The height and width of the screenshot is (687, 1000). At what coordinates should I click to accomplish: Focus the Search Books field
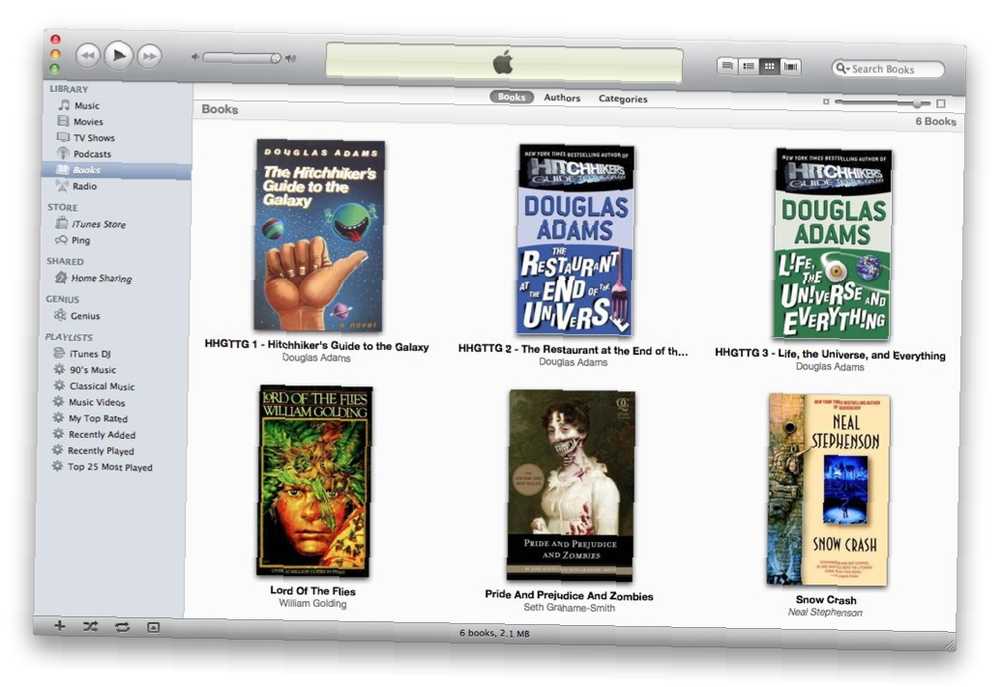click(x=888, y=69)
